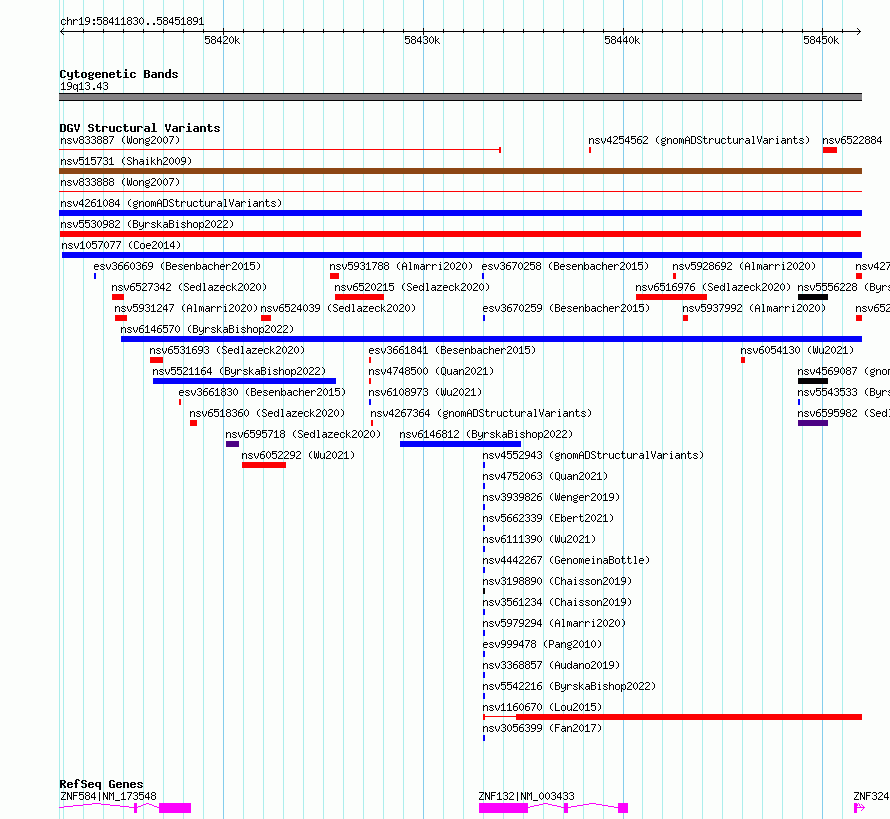Click nsv4267364 gnomADStructuralVariants label
This screenshot has height=819, width=890.
pyautogui.click(x=481, y=413)
